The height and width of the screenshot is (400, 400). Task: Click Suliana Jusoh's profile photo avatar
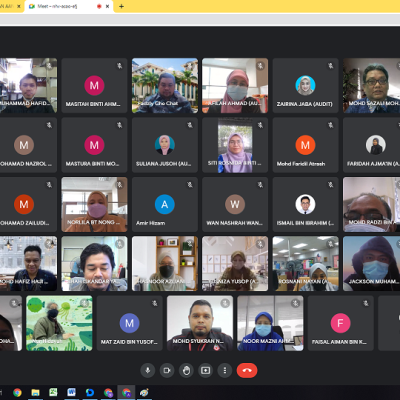tap(165, 145)
